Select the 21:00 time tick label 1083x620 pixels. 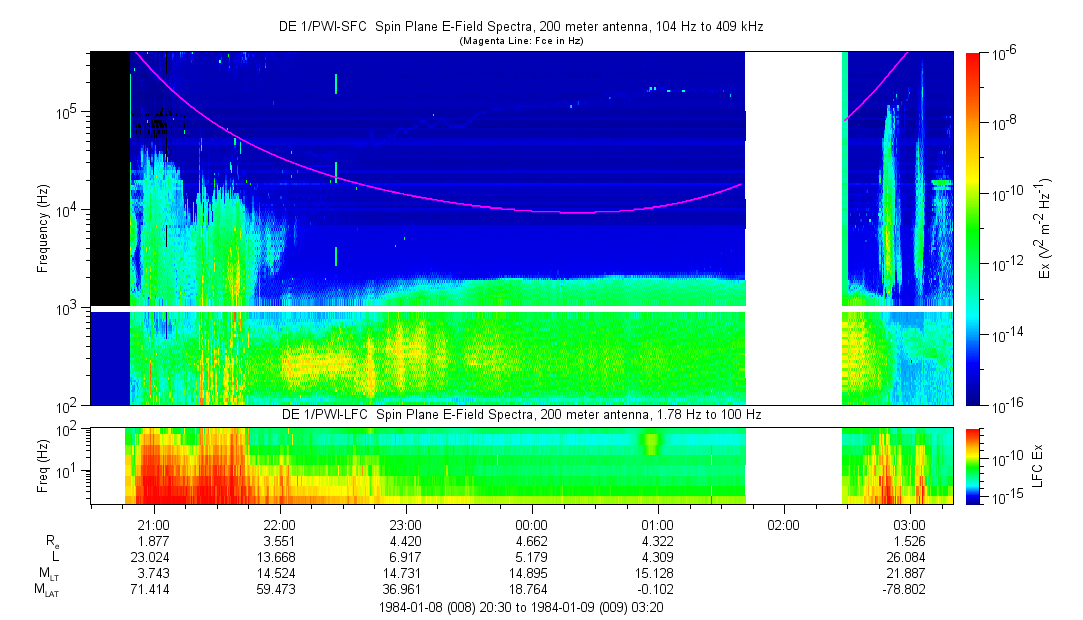coord(153,525)
